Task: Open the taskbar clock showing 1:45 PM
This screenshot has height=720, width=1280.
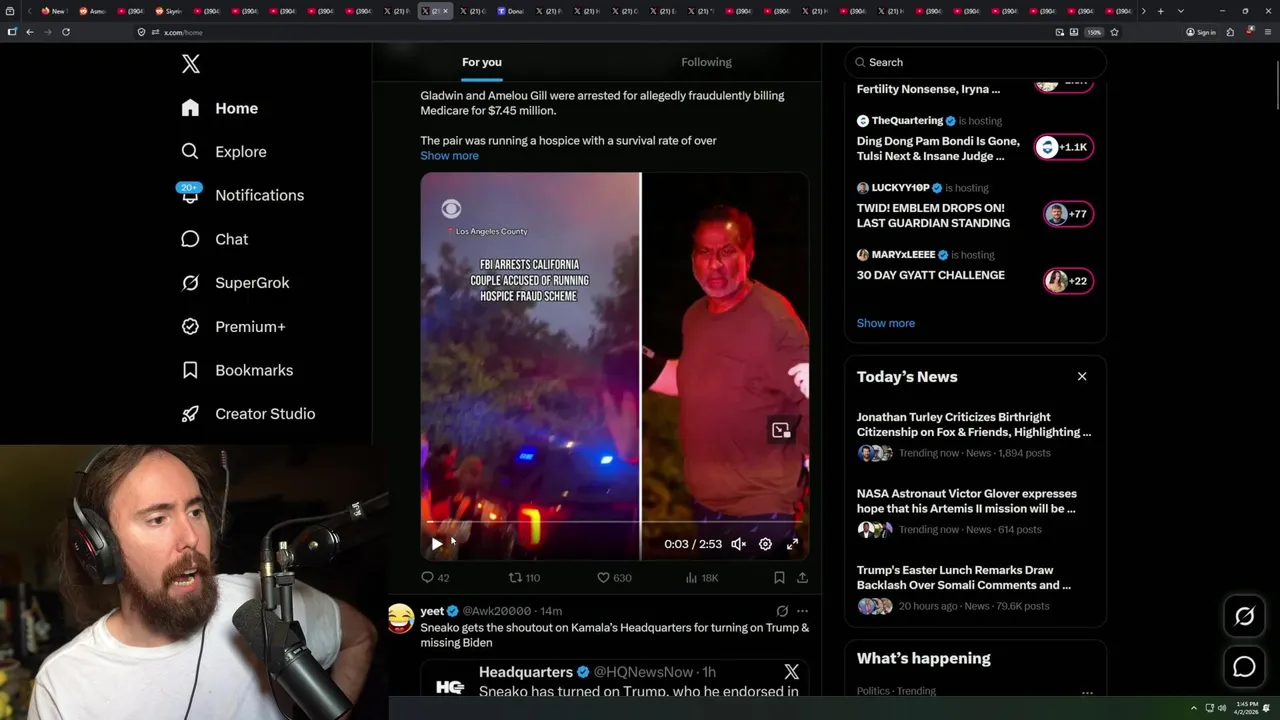Action: [x=1247, y=708]
